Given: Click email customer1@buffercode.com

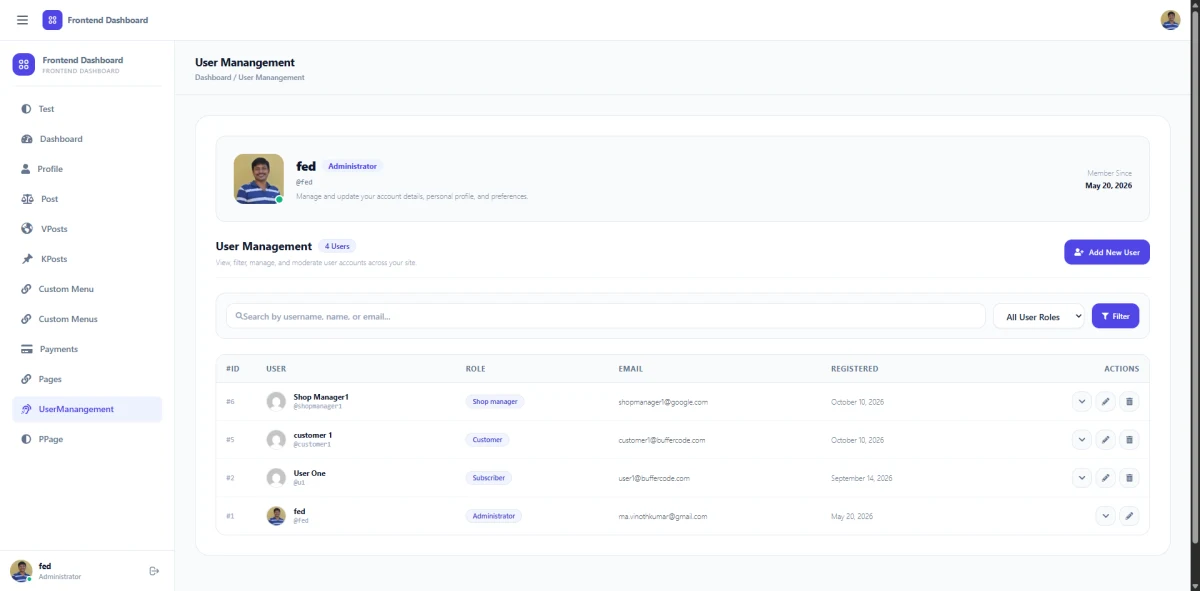Looking at the screenshot, I should [x=662, y=440].
